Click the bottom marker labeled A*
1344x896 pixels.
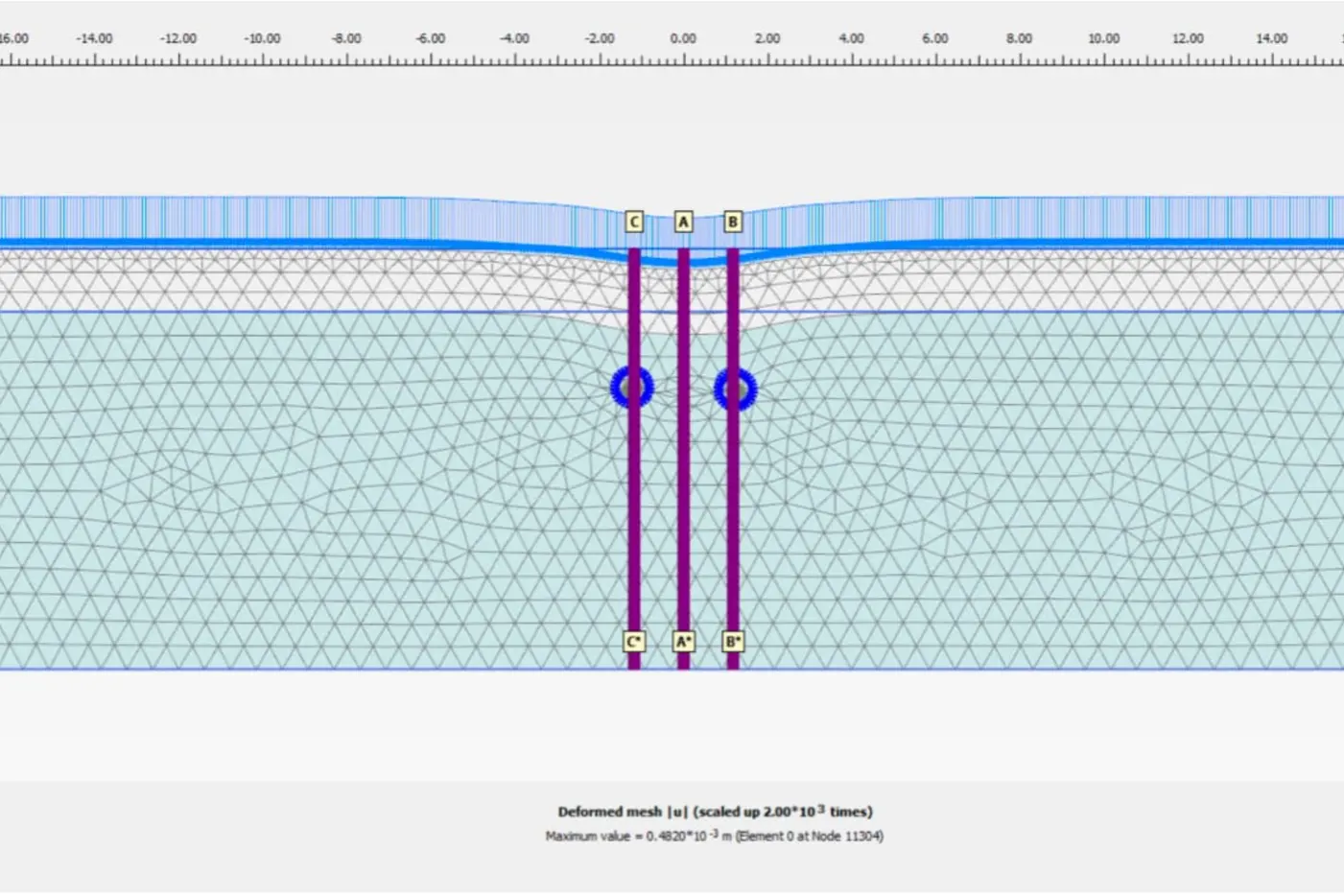point(683,641)
